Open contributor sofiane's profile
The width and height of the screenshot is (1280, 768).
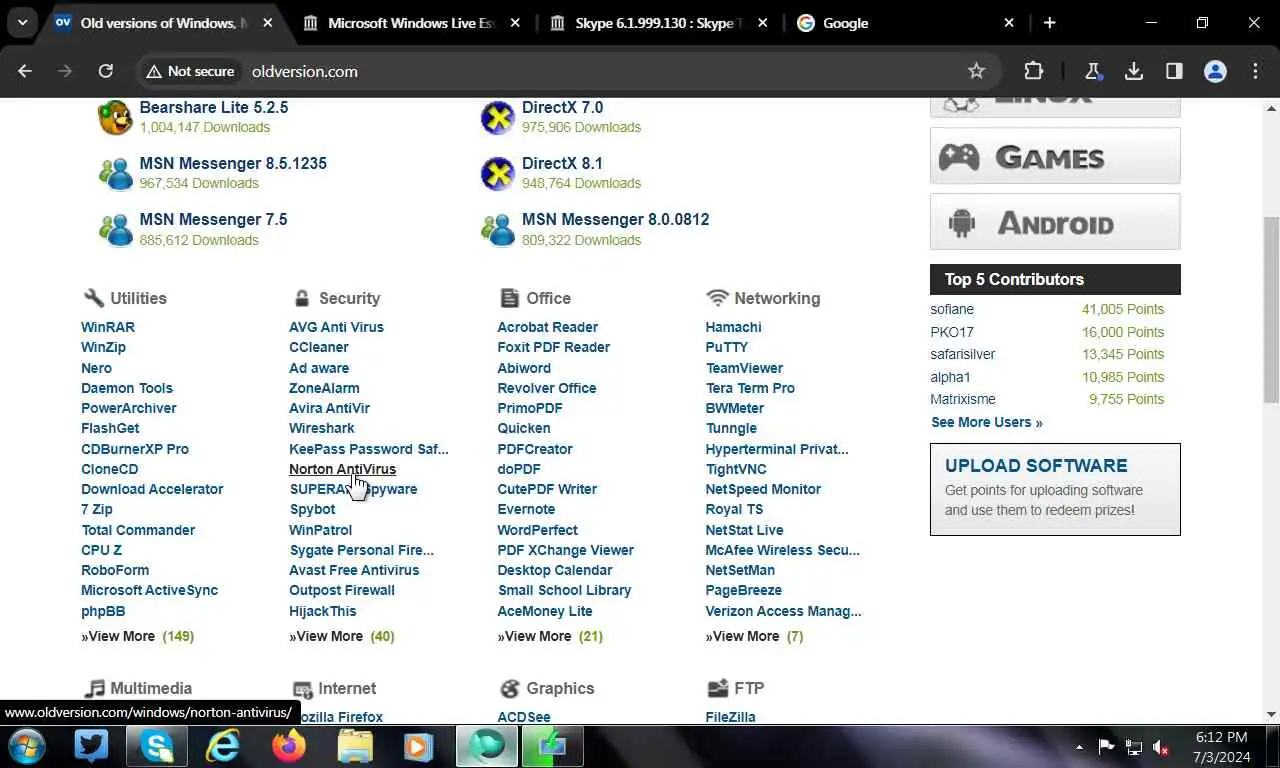pyautogui.click(x=952, y=309)
